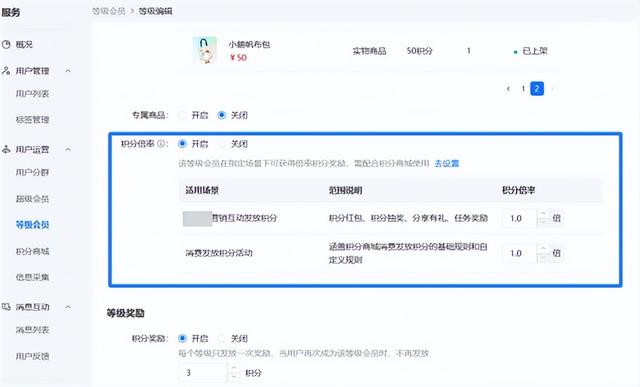The width and height of the screenshot is (640, 387).
Task: Disable 积分奖励 with 关闭 radio
Action: click(222, 338)
